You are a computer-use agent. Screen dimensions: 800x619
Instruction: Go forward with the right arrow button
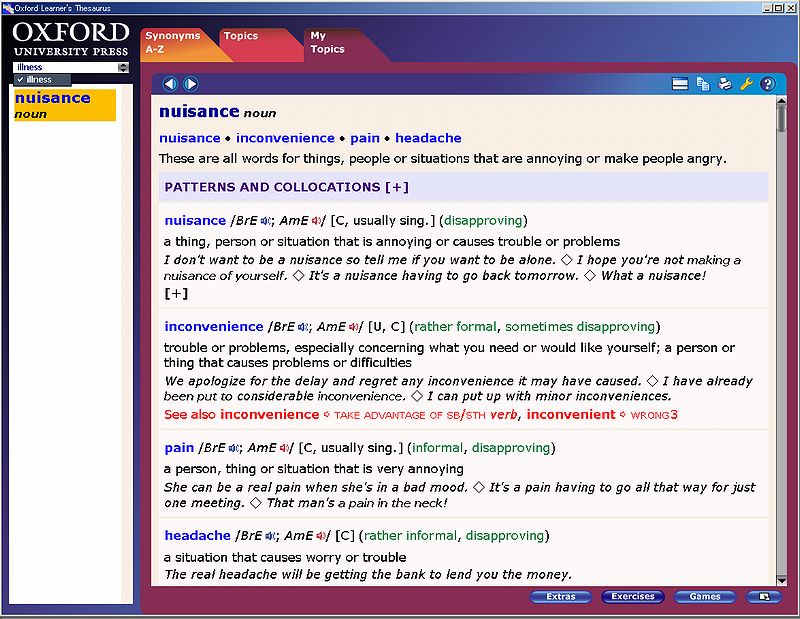coord(190,84)
